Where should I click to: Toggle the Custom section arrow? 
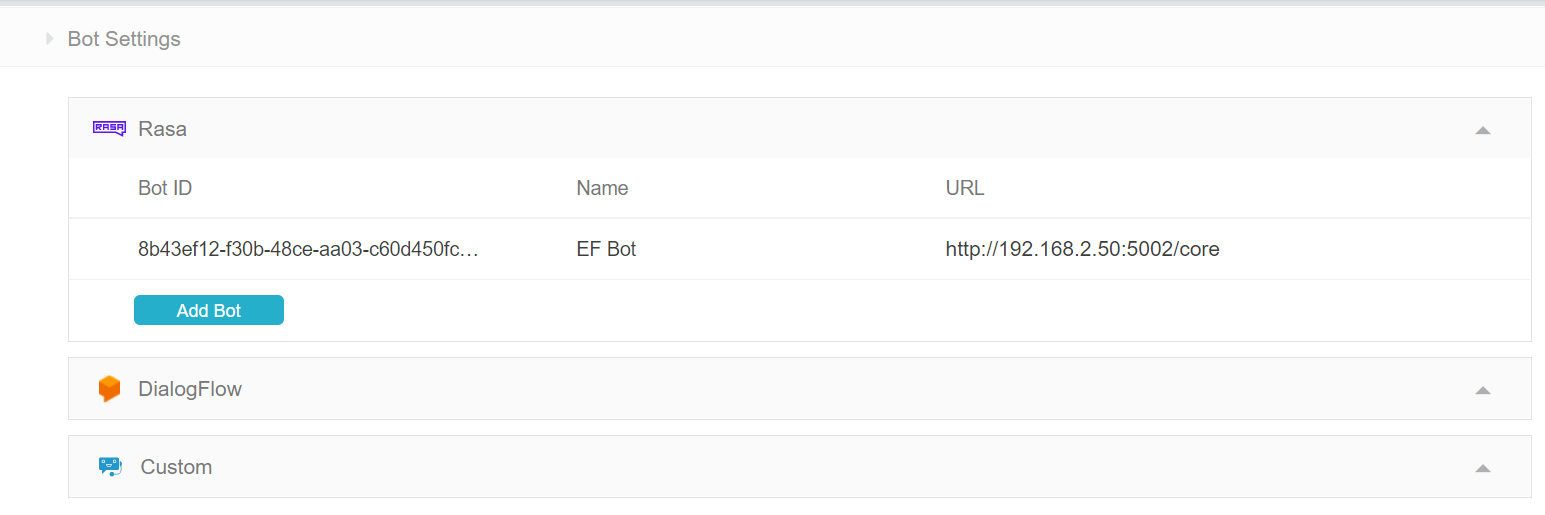point(1482,467)
